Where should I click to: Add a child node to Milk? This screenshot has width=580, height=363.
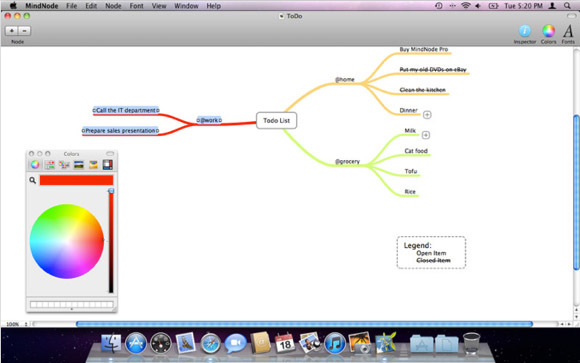426,135
